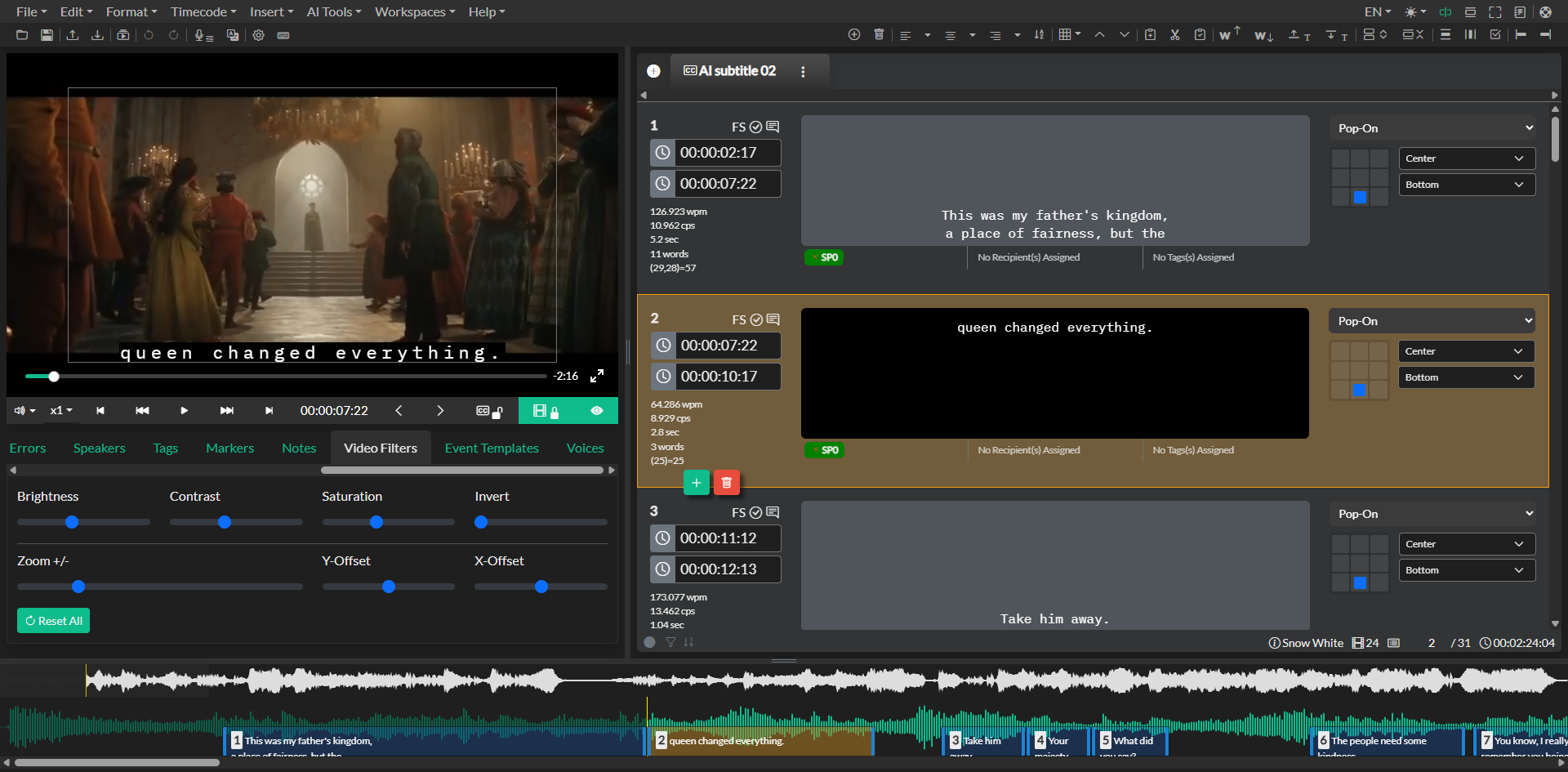Click the translate icon in toolbar
1568x772 pixels.
233,35
